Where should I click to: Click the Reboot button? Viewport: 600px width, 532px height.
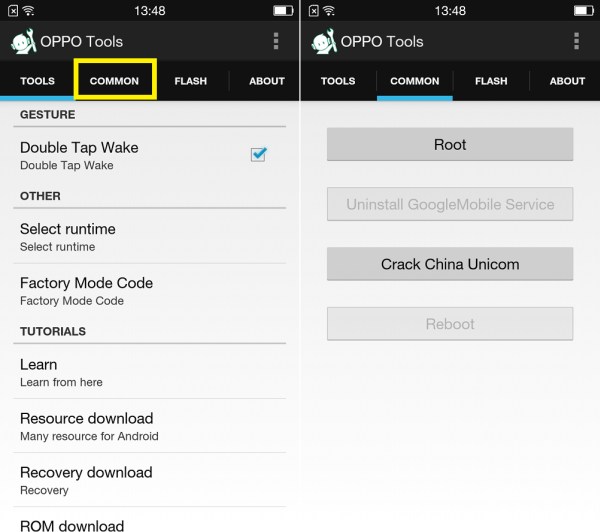450,324
